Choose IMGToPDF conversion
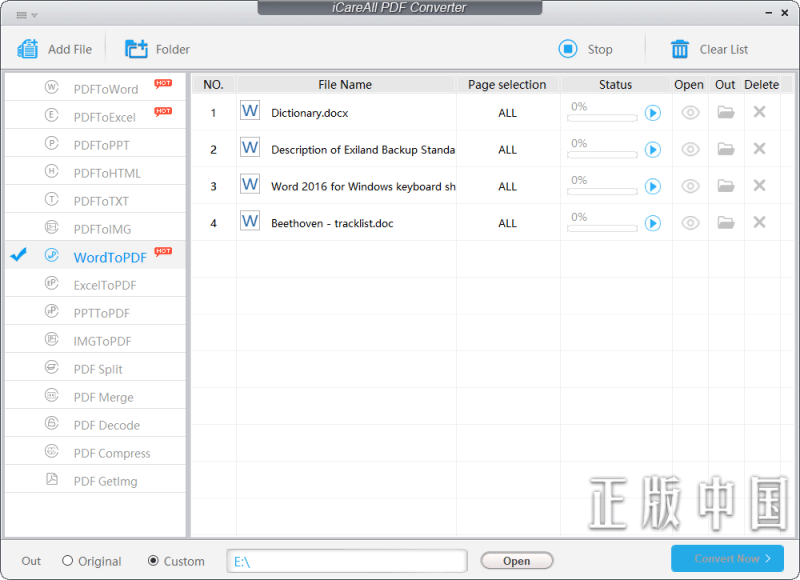The height and width of the screenshot is (580, 800). click(x=95, y=340)
